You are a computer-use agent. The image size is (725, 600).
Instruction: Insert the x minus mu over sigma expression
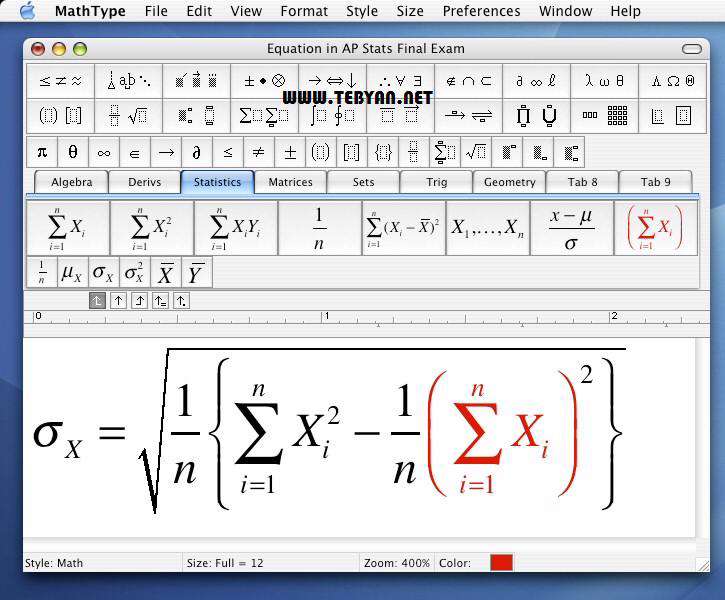pyautogui.click(x=571, y=228)
